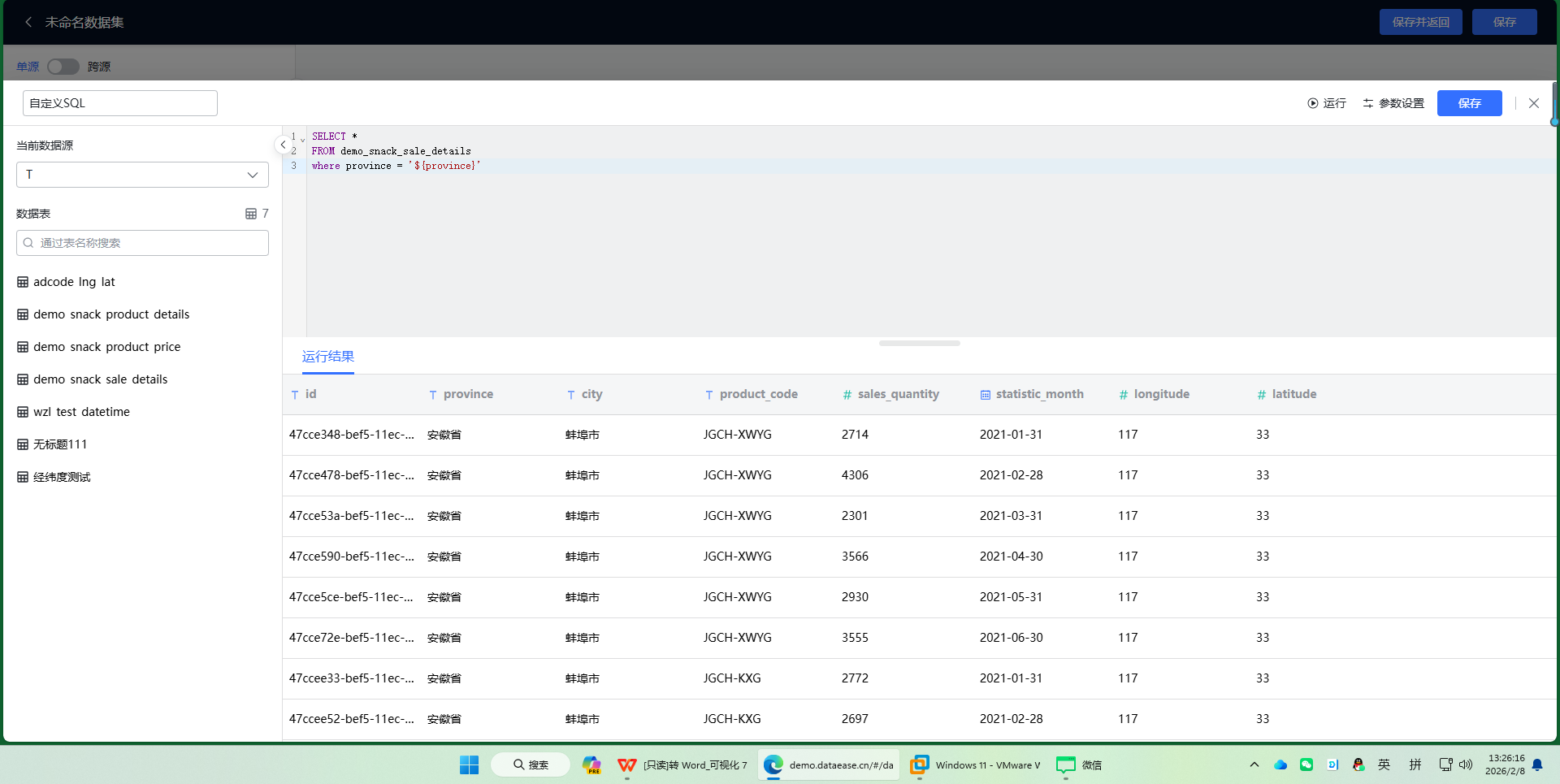The height and width of the screenshot is (784, 1560).
Task: Click the number type icon of latitude column
Action: pyautogui.click(x=1262, y=395)
